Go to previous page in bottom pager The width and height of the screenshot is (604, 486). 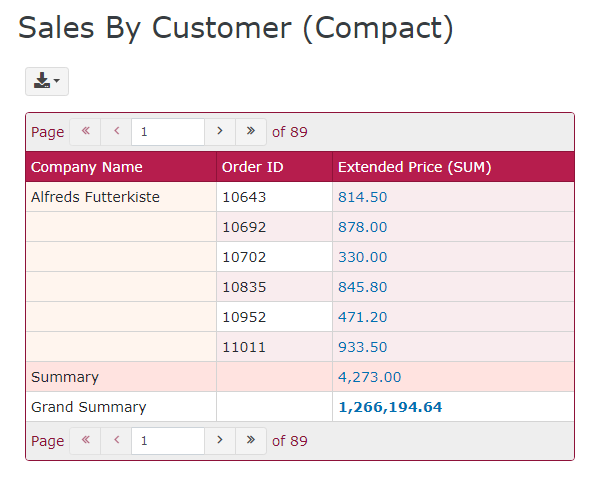117,440
